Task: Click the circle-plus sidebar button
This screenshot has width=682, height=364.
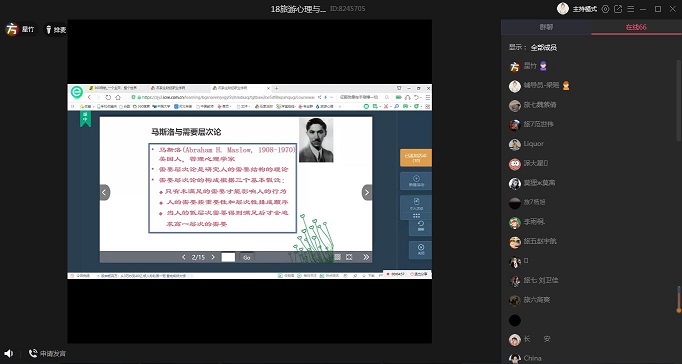Action: click(x=416, y=181)
